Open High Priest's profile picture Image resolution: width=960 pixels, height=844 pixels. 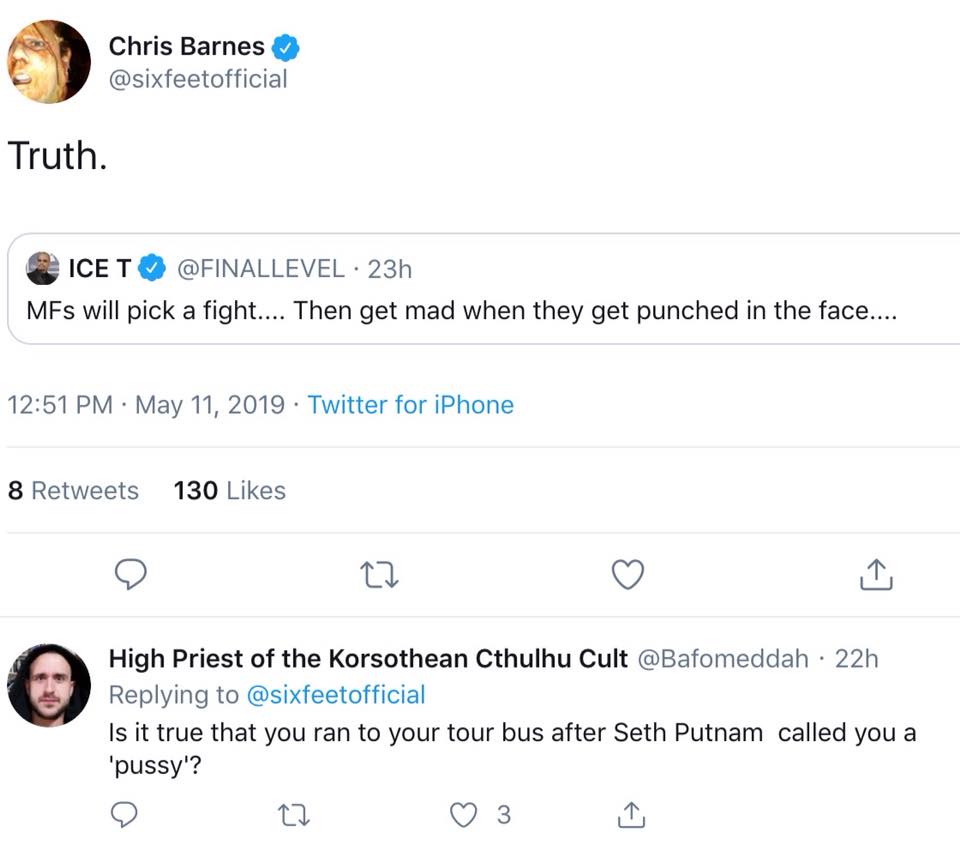coord(49,685)
